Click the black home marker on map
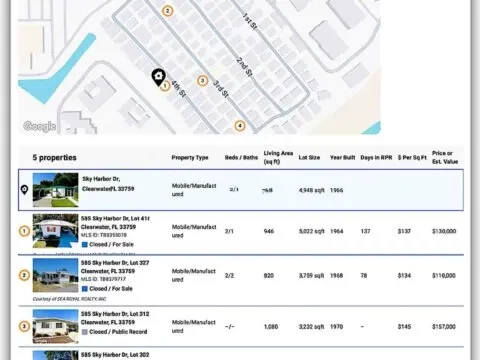 click(158, 77)
